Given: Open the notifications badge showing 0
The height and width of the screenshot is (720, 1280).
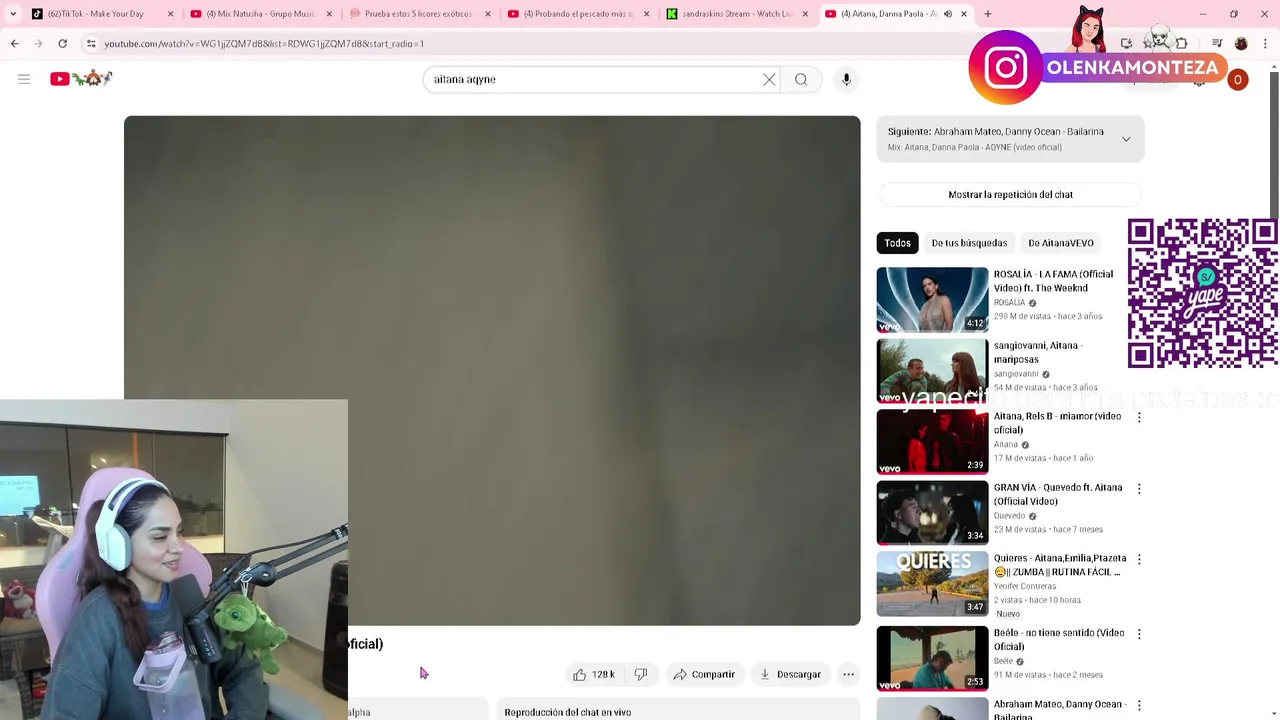Looking at the screenshot, I should point(1237,80).
